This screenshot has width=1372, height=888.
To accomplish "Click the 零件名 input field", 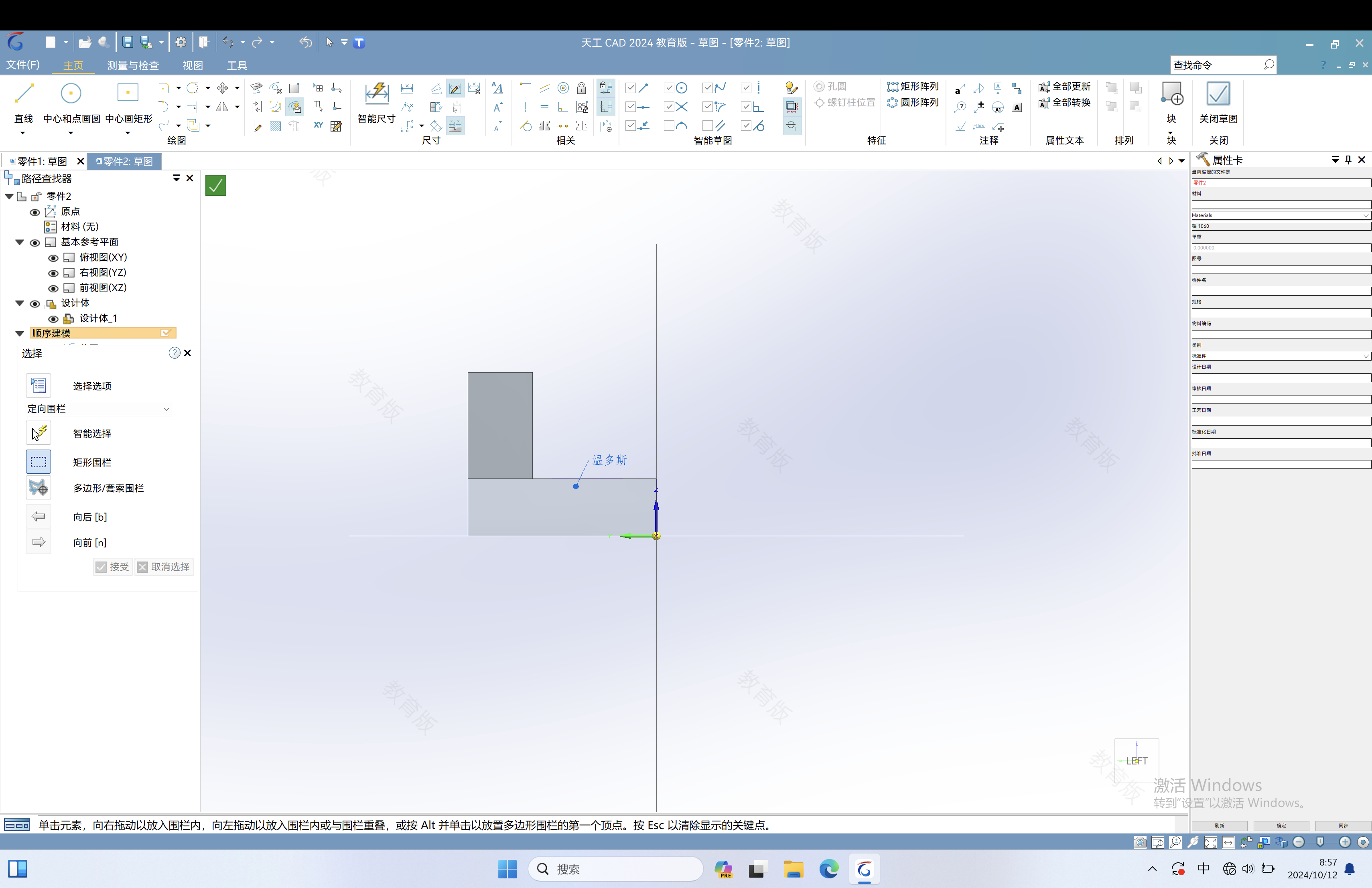I will pyautogui.click(x=1281, y=291).
